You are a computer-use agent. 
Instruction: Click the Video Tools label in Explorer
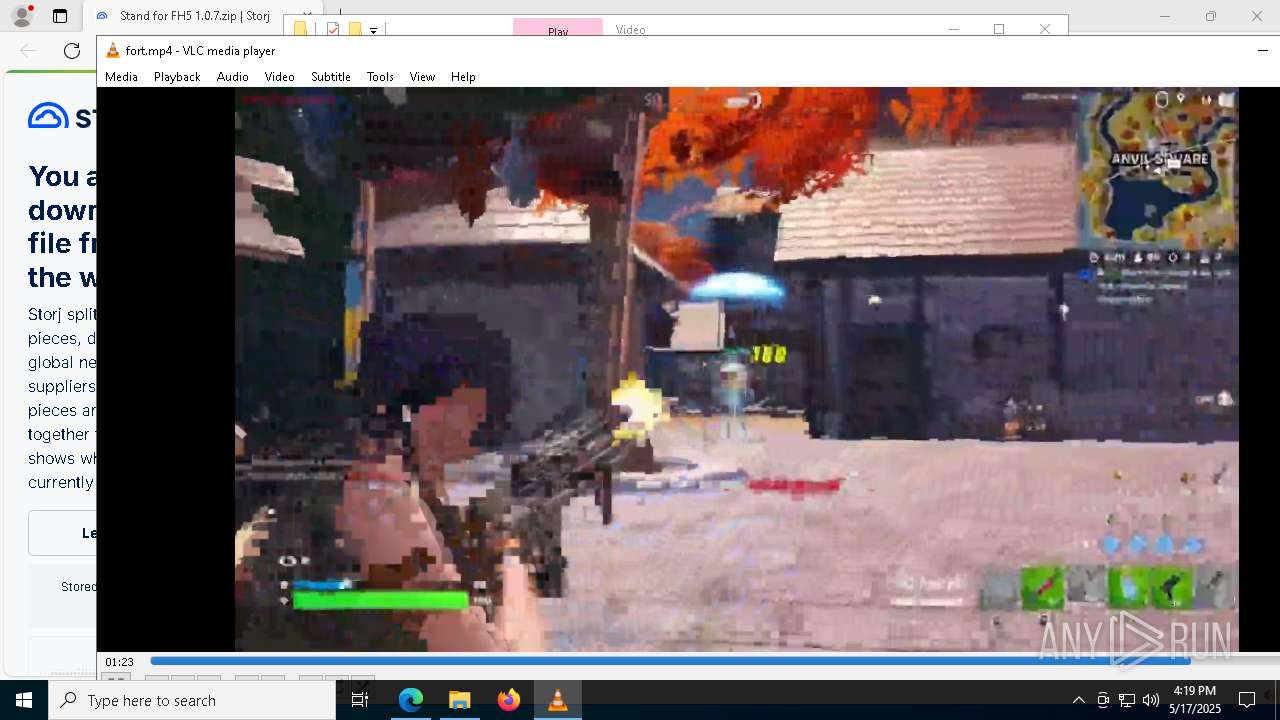(x=631, y=29)
